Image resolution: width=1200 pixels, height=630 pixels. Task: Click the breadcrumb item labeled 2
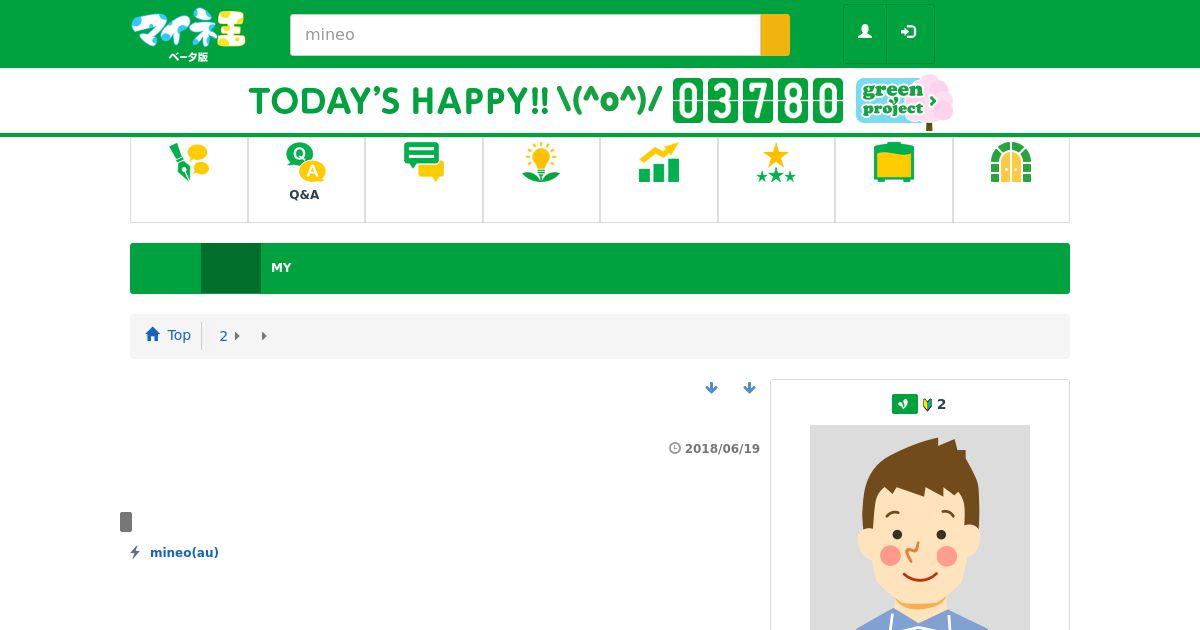224,336
